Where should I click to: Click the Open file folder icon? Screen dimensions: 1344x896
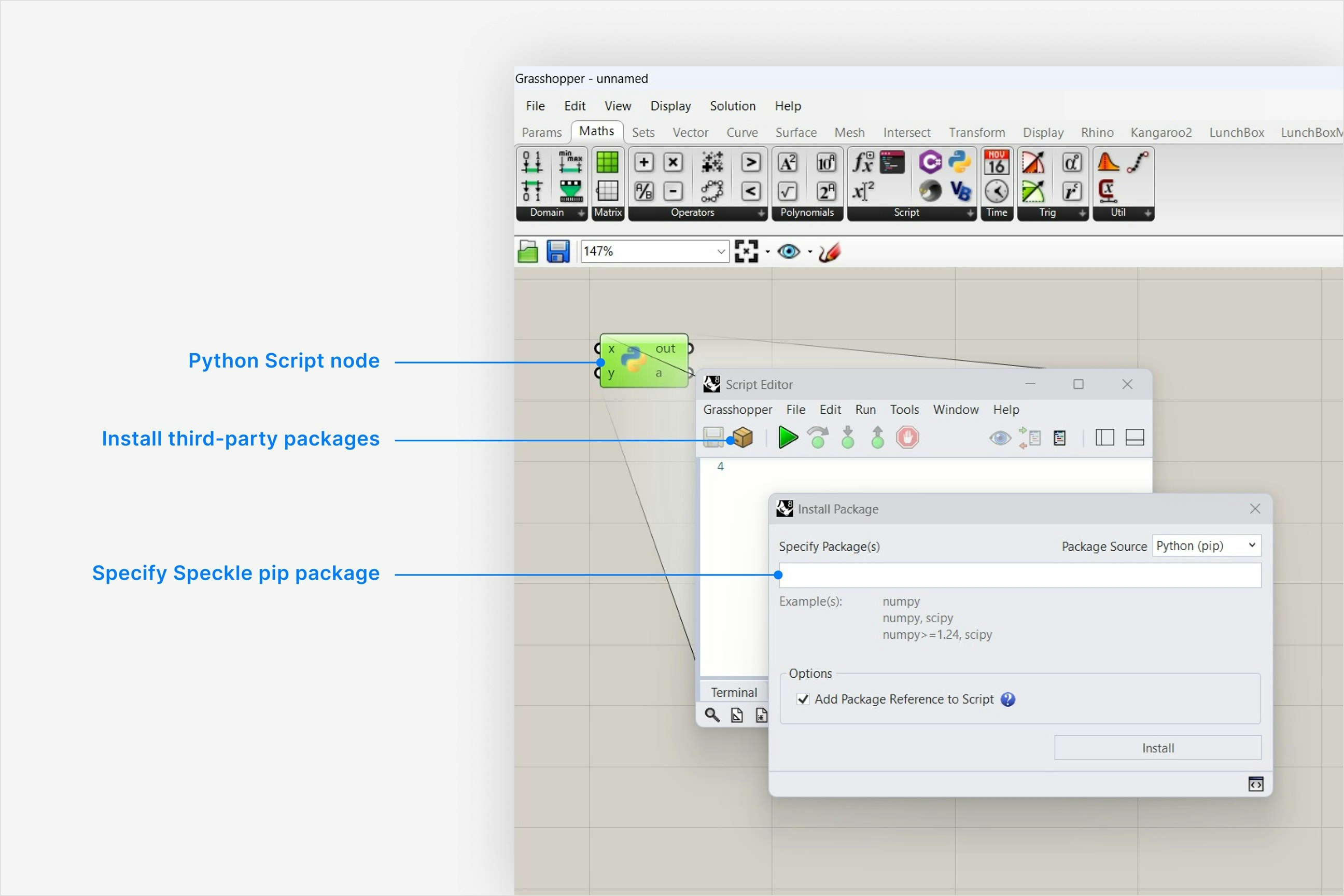point(527,251)
